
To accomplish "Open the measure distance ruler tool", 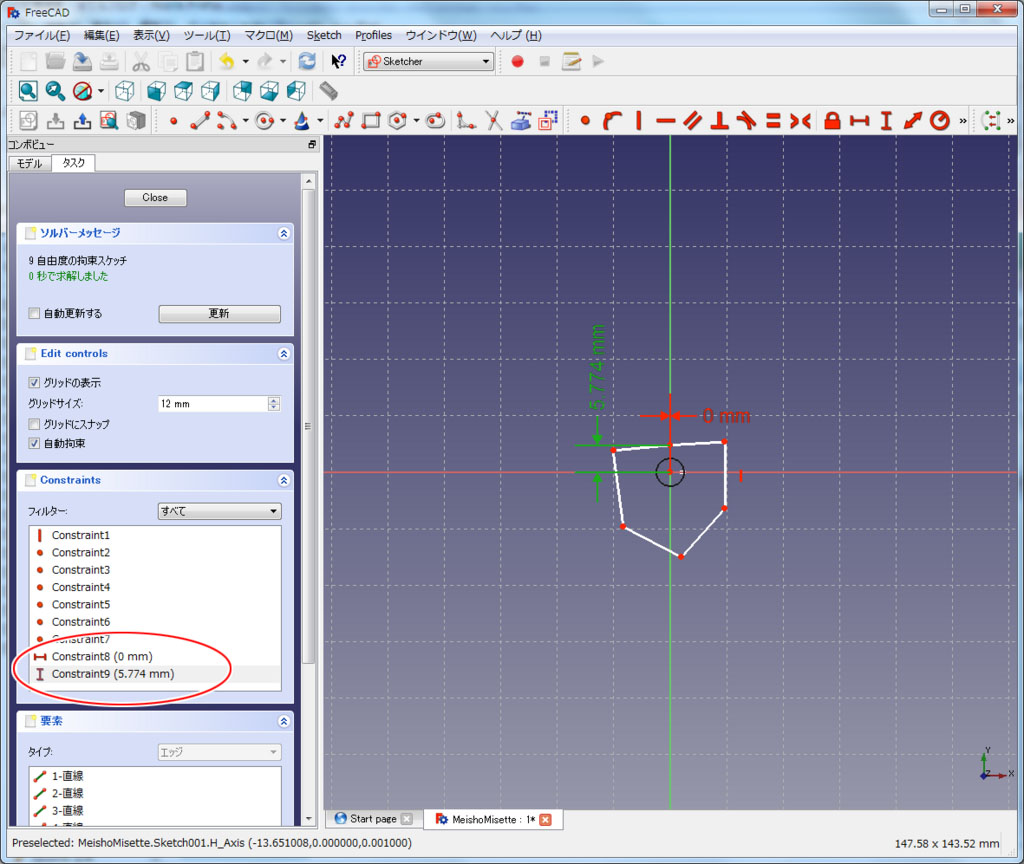I will click(328, 91).
